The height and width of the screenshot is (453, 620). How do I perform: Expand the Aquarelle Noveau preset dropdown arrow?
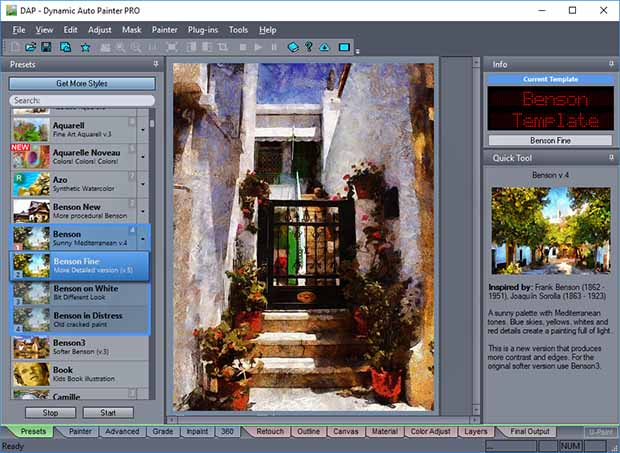pyautogui.click(x=143, y=157)
